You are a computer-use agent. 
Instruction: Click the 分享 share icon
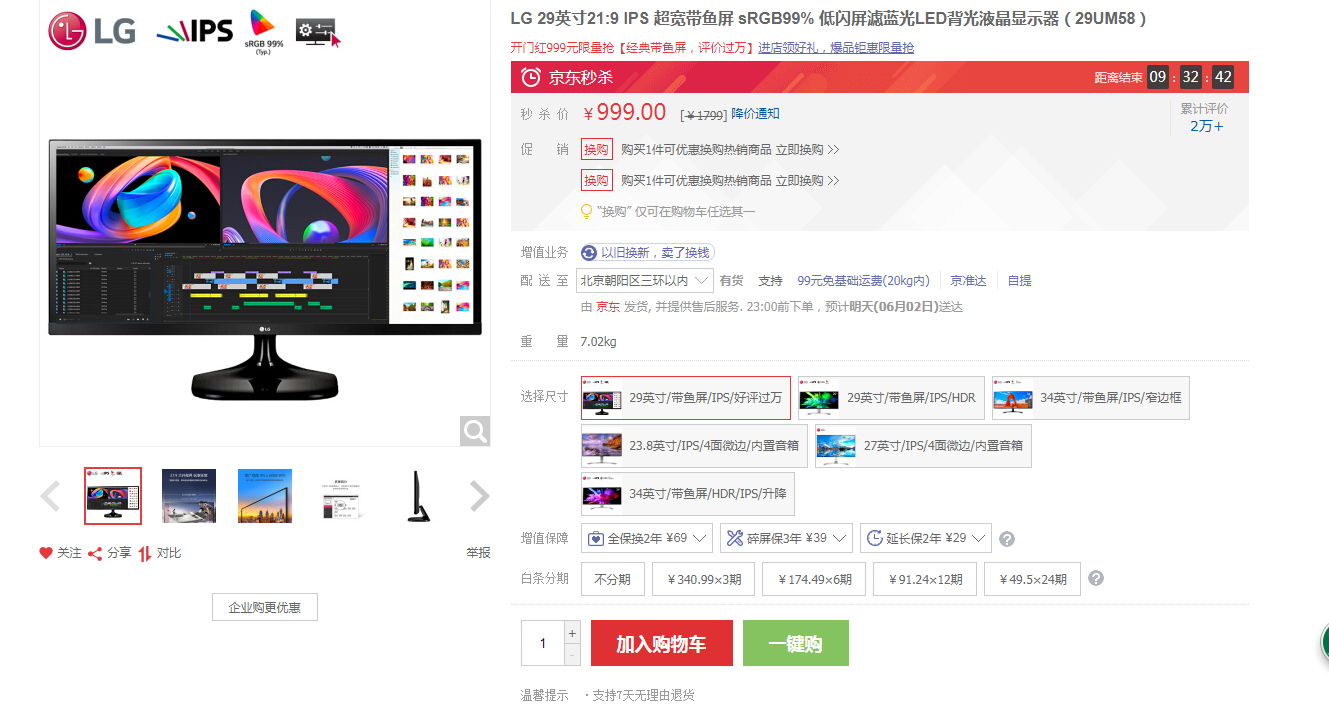tap(95, 553)
